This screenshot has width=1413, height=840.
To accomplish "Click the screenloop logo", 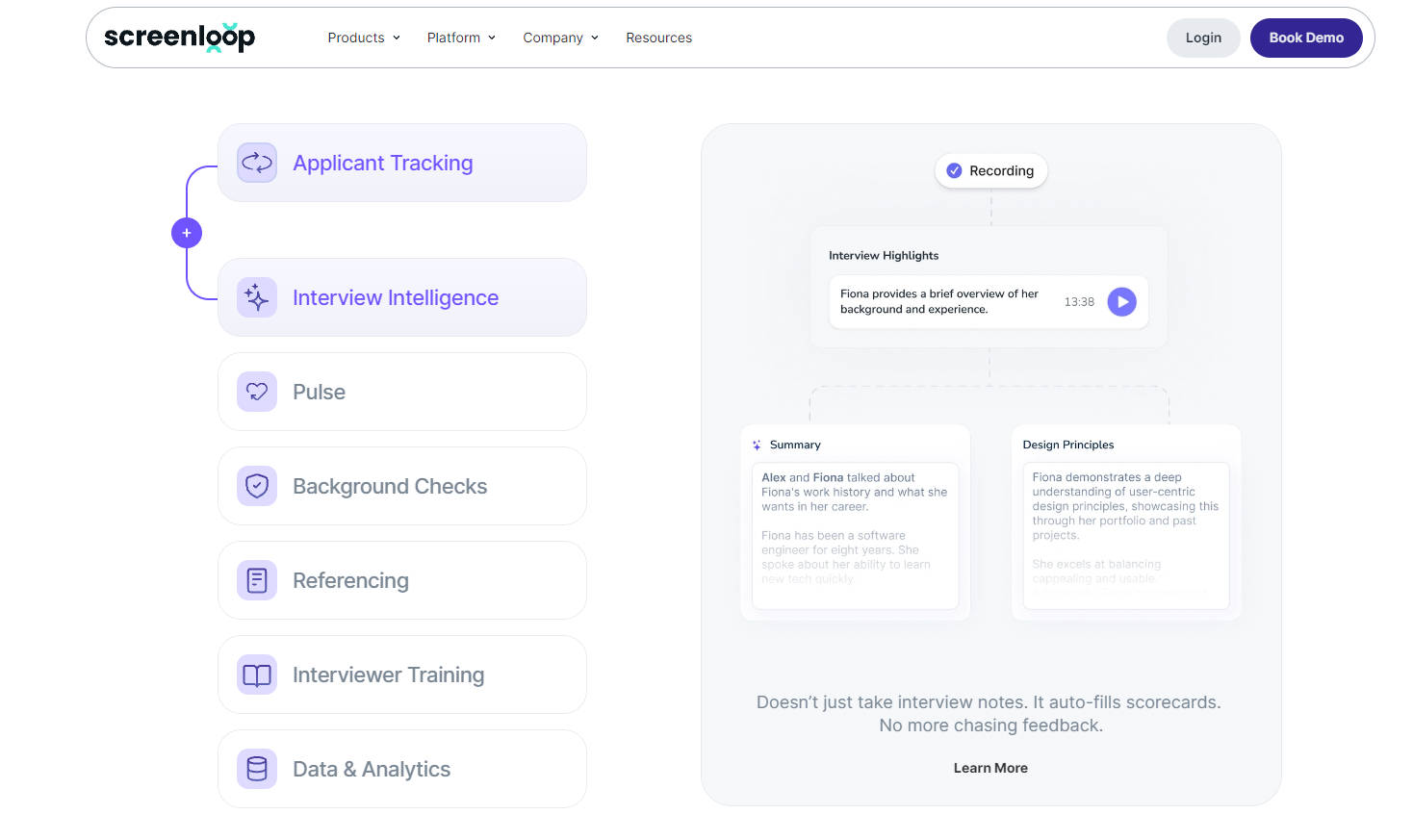I will point(179,38).
